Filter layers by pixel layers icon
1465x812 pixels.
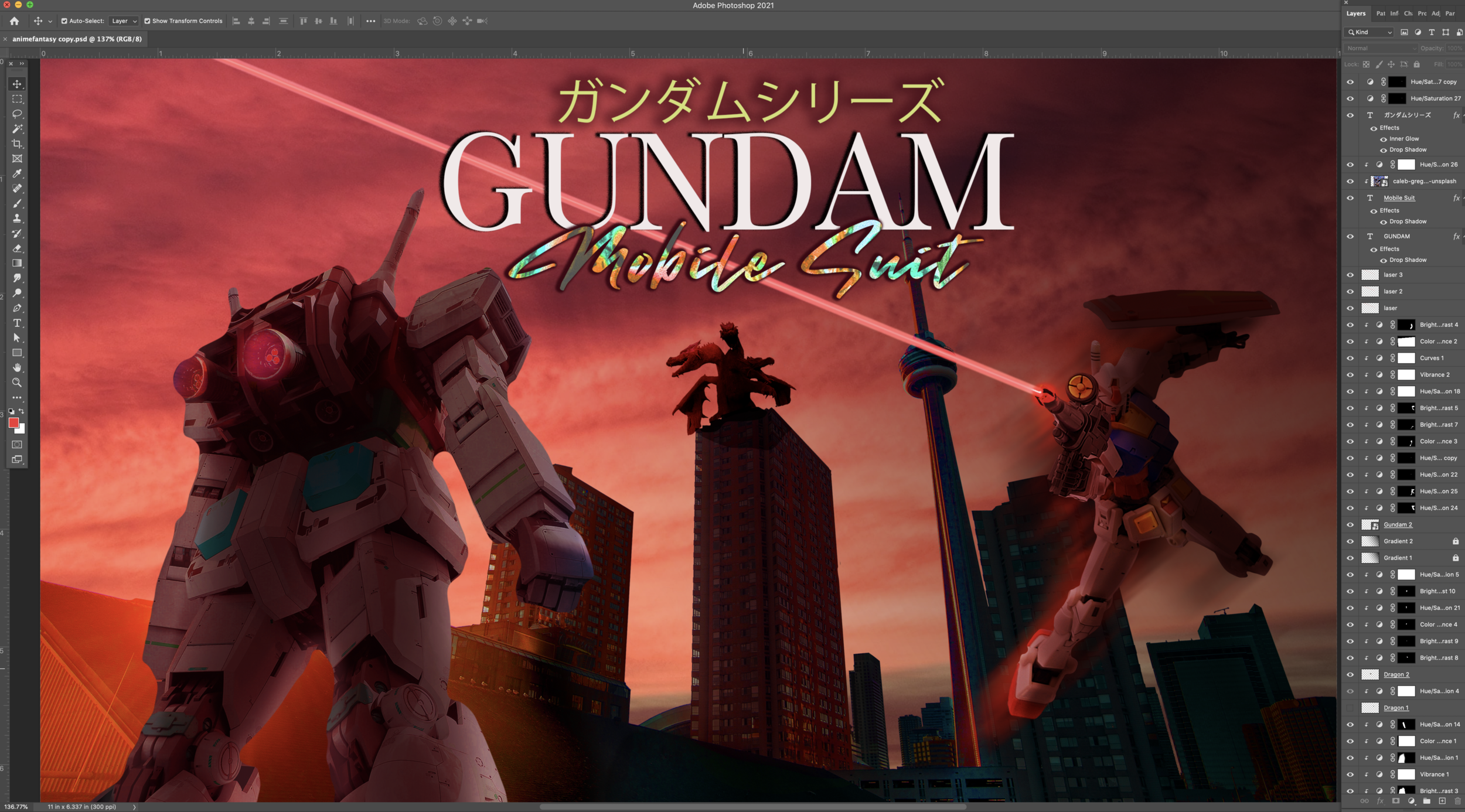(x=1404, y=32)
